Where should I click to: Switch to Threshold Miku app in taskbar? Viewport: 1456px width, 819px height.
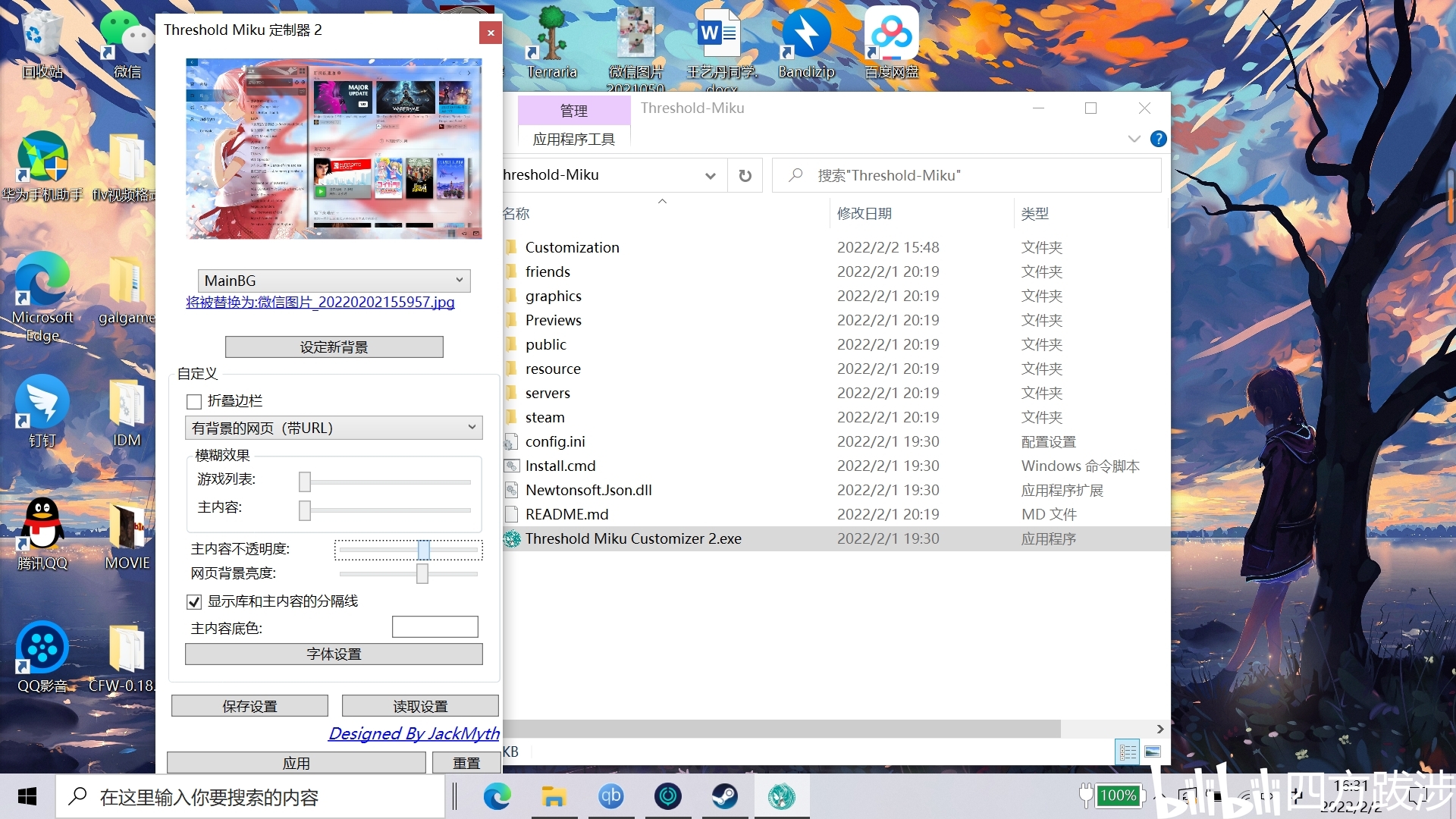[x=781, y=796]
